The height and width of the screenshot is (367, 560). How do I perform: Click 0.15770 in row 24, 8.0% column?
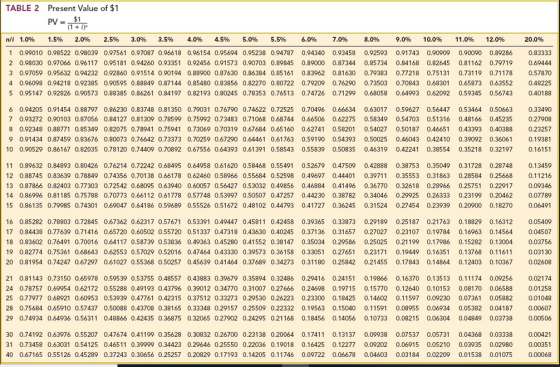(x=375, y=288)
